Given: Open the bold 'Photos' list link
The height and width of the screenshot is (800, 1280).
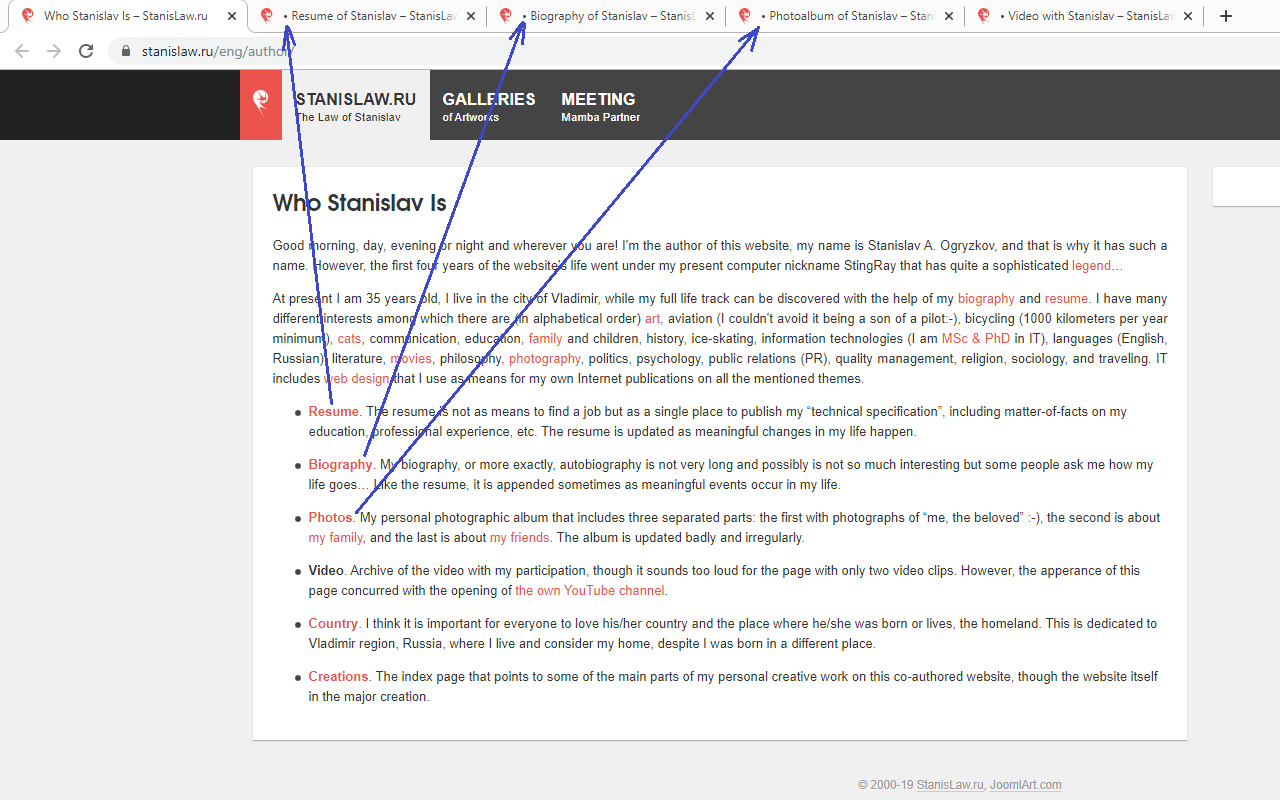Looking at the screenshot, I should tap(330, 518).
